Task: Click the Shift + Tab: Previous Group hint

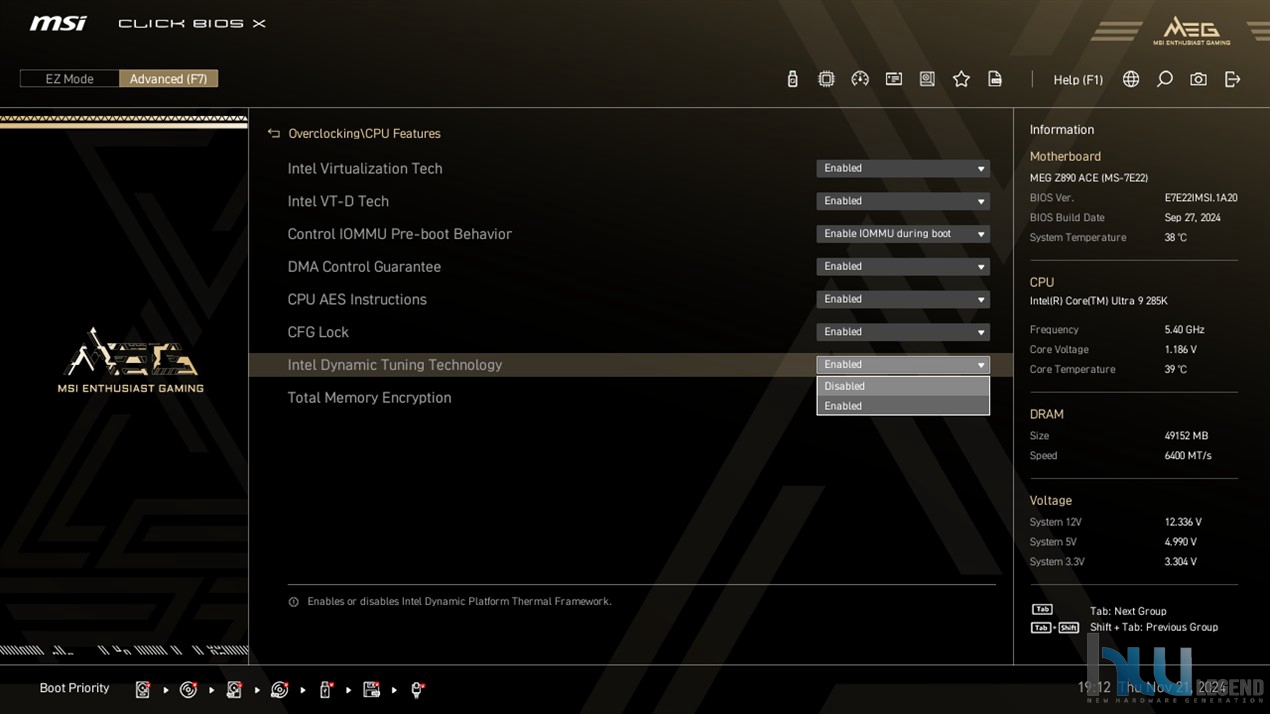Action: (x=1154, y=628)
